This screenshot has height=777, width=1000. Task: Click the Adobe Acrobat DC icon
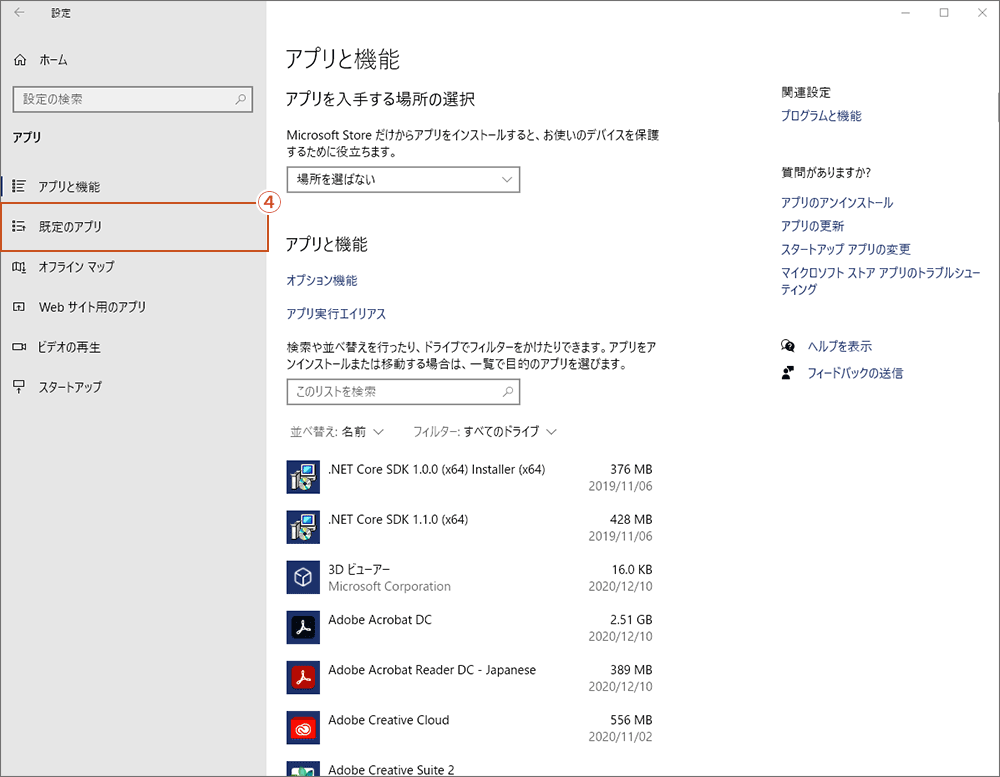click(303, 627)
